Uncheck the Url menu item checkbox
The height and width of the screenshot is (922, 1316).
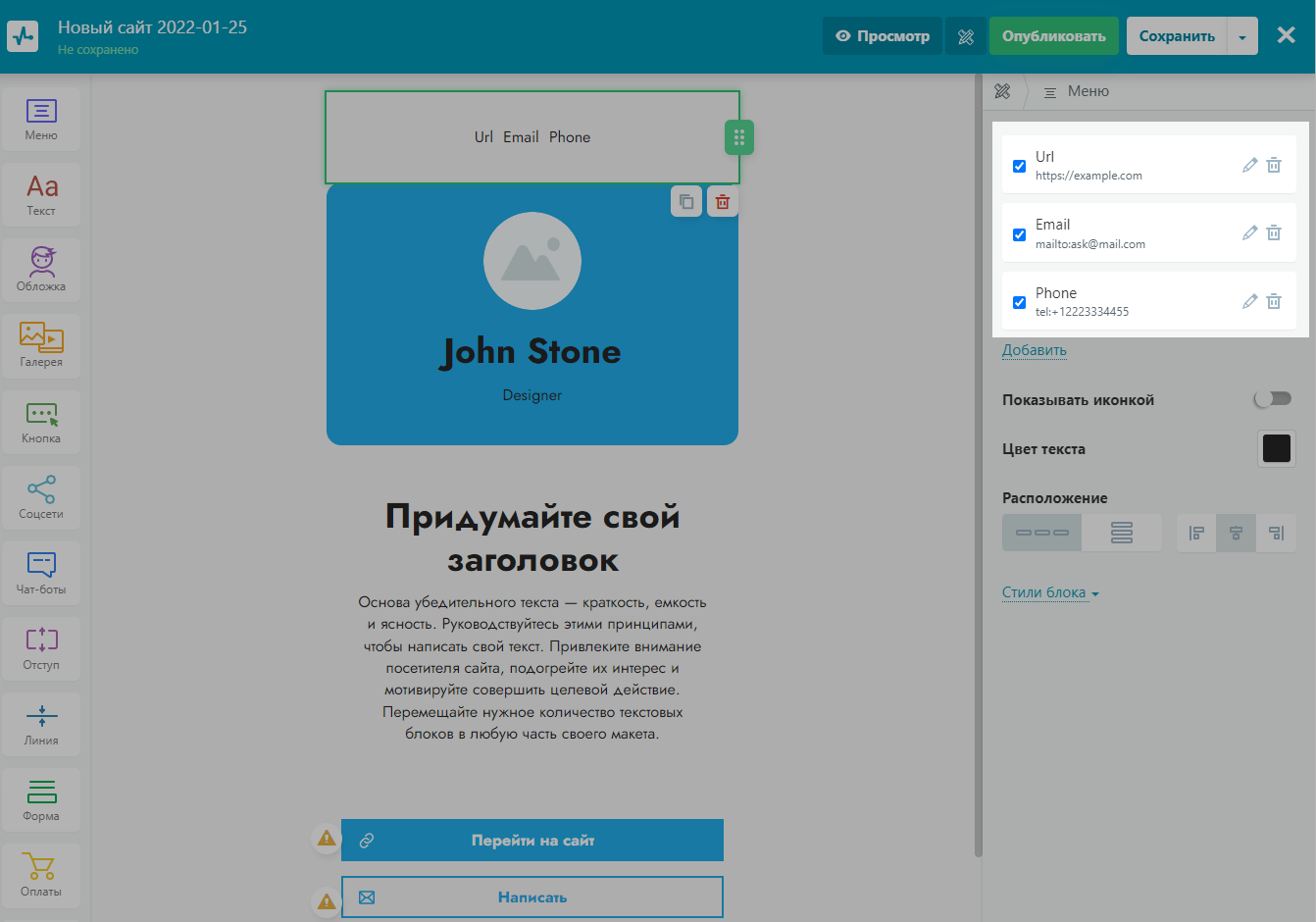tap(1020, 166)
